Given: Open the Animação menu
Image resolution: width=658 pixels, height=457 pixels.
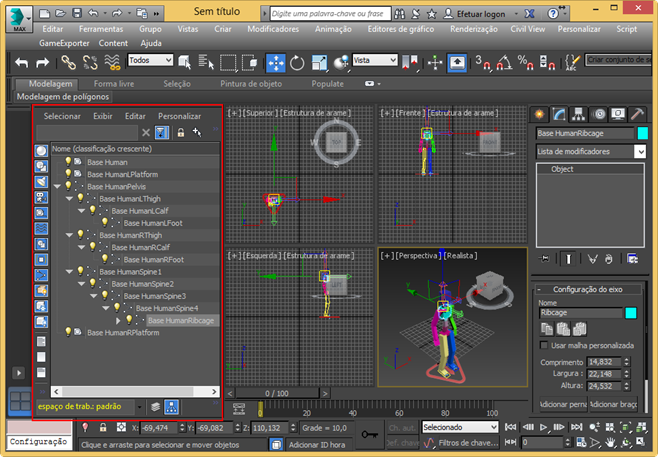Looking at the screenshot, I should coord(333,29).
